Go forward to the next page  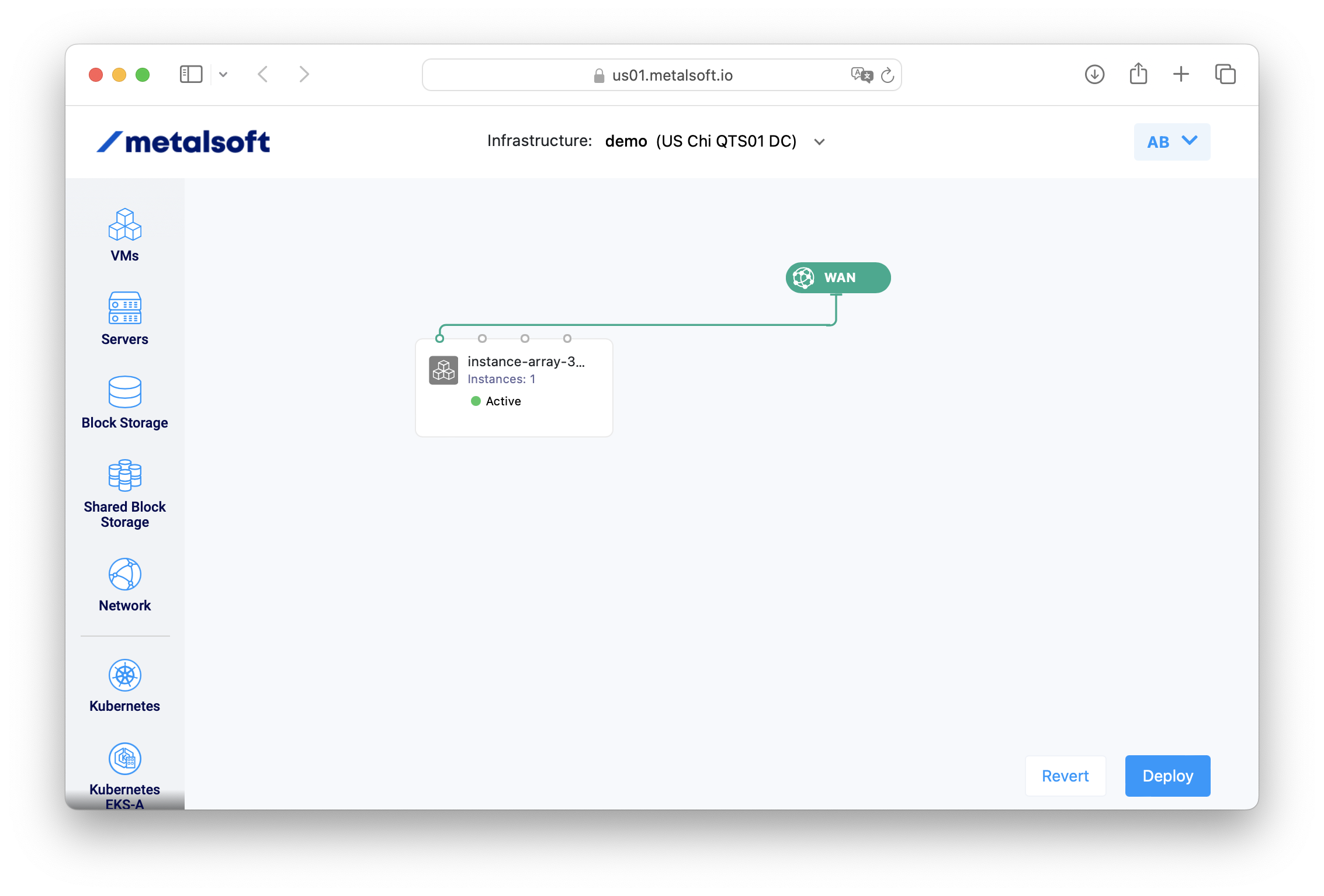click(x=304, y=74)
